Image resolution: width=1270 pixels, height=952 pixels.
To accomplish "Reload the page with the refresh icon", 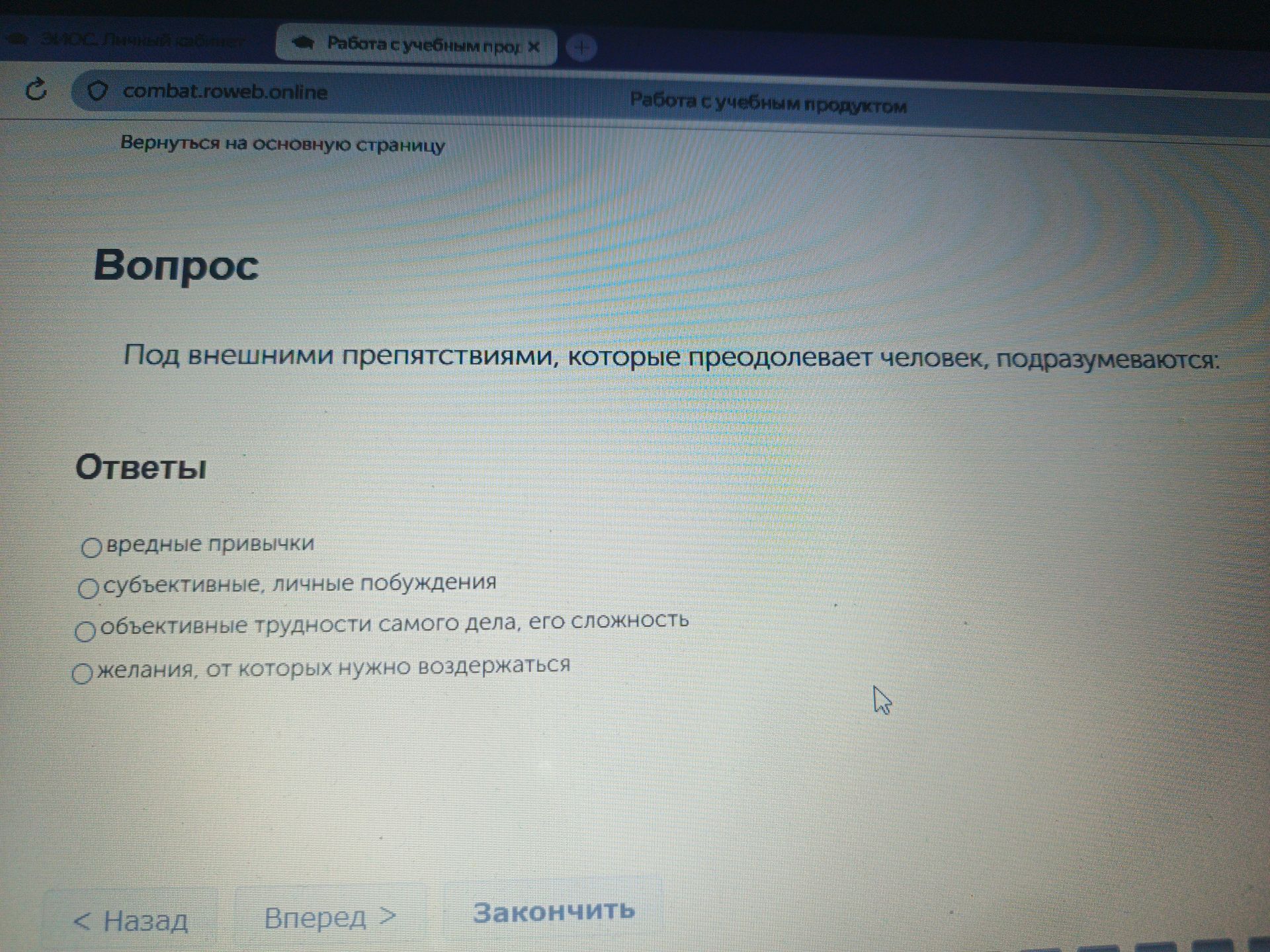I will point(36,89).
